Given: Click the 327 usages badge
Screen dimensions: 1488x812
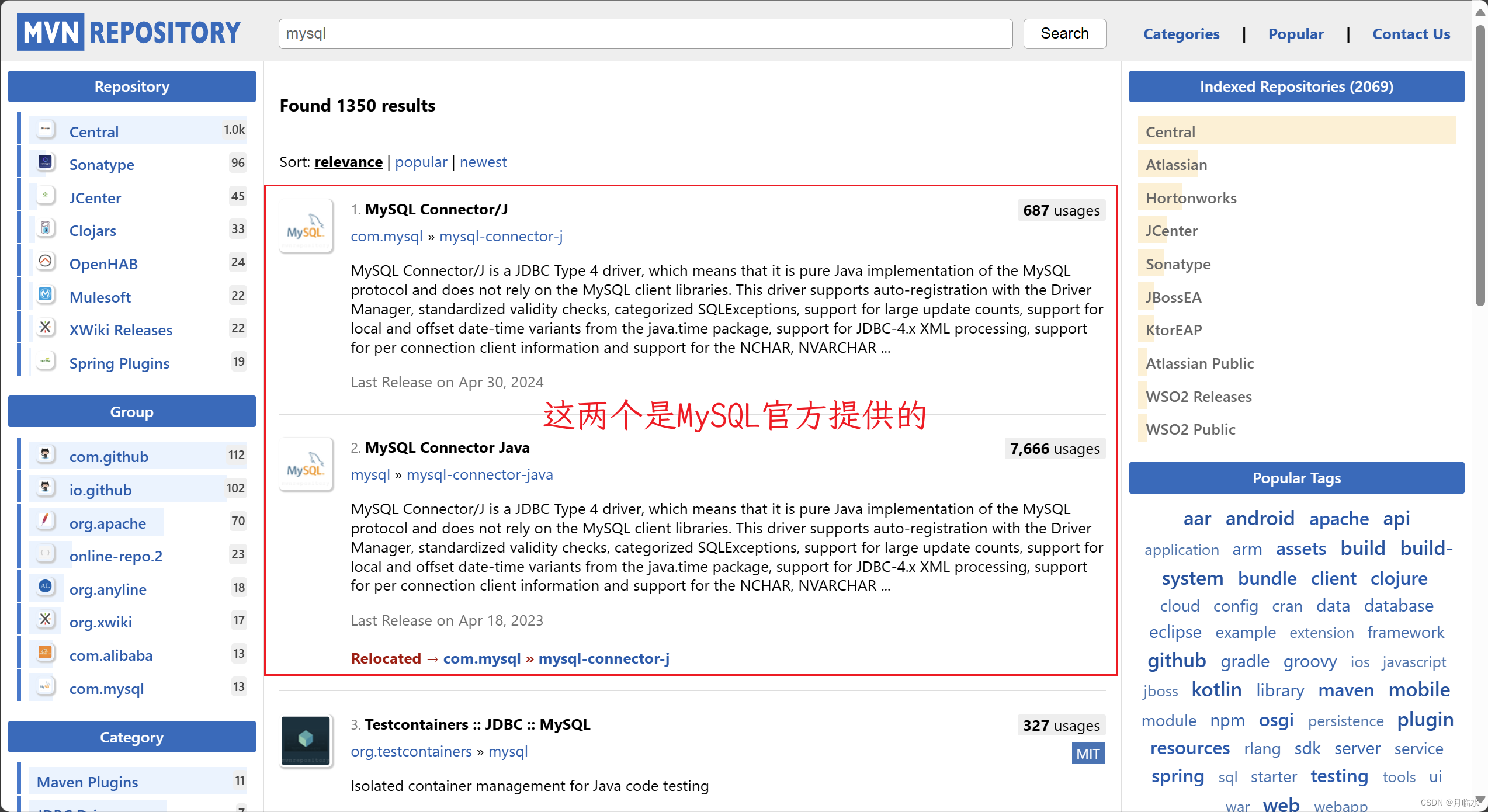Looking at the screenshot, I should (x=1062, y=726).
